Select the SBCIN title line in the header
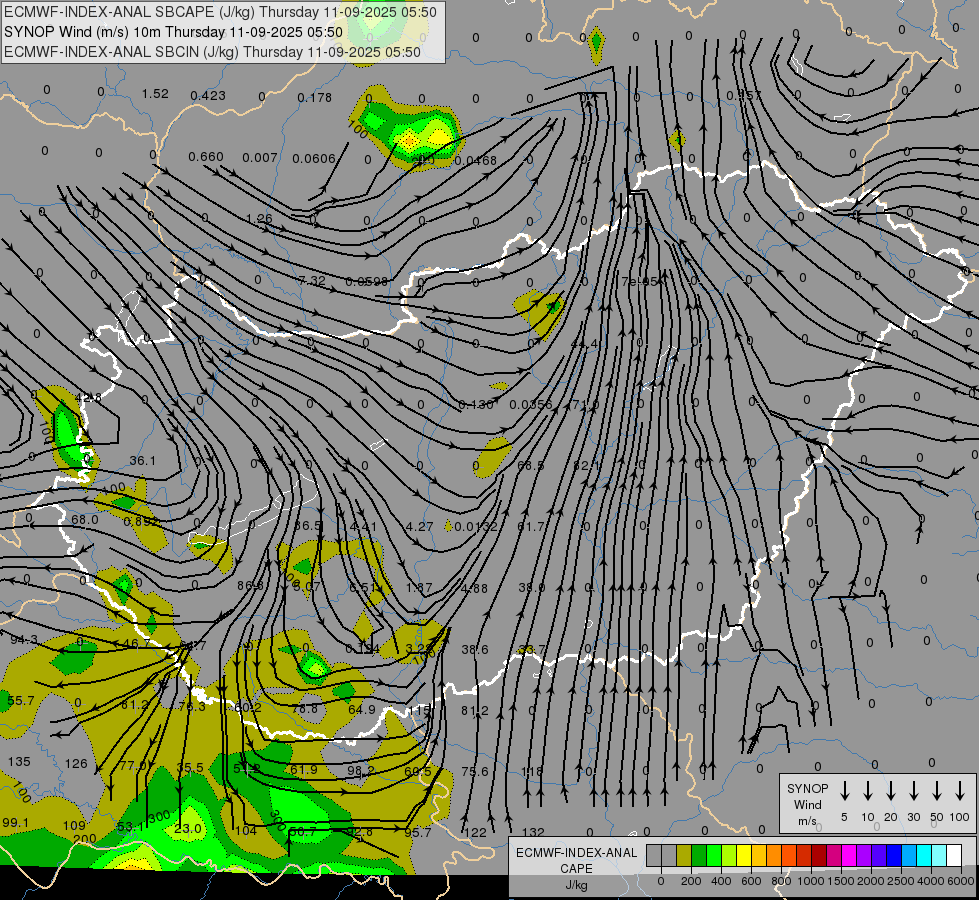The image size is (979, 900). tap(212, 52)
